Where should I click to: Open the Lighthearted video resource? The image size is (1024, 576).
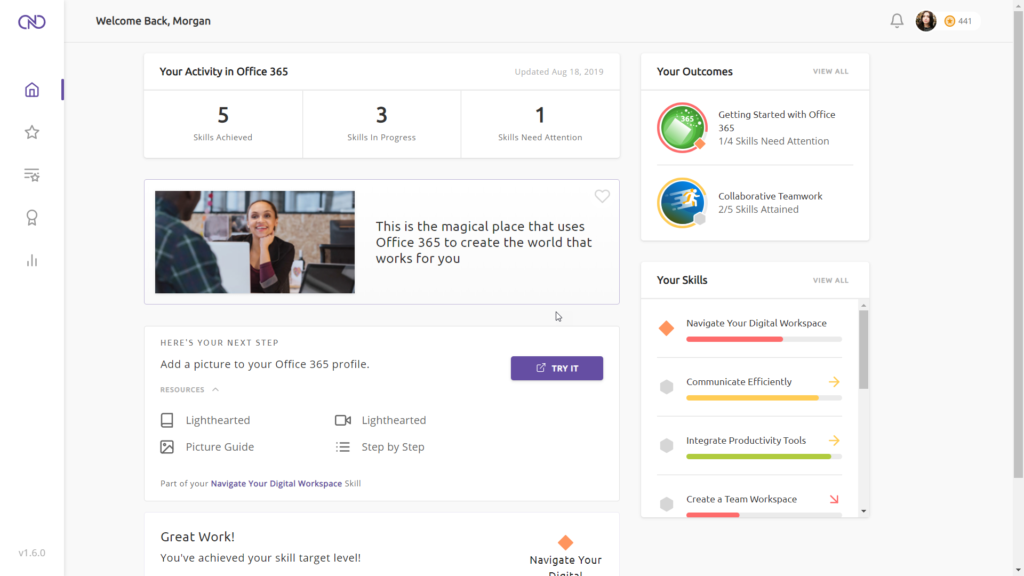coord(380,420)
